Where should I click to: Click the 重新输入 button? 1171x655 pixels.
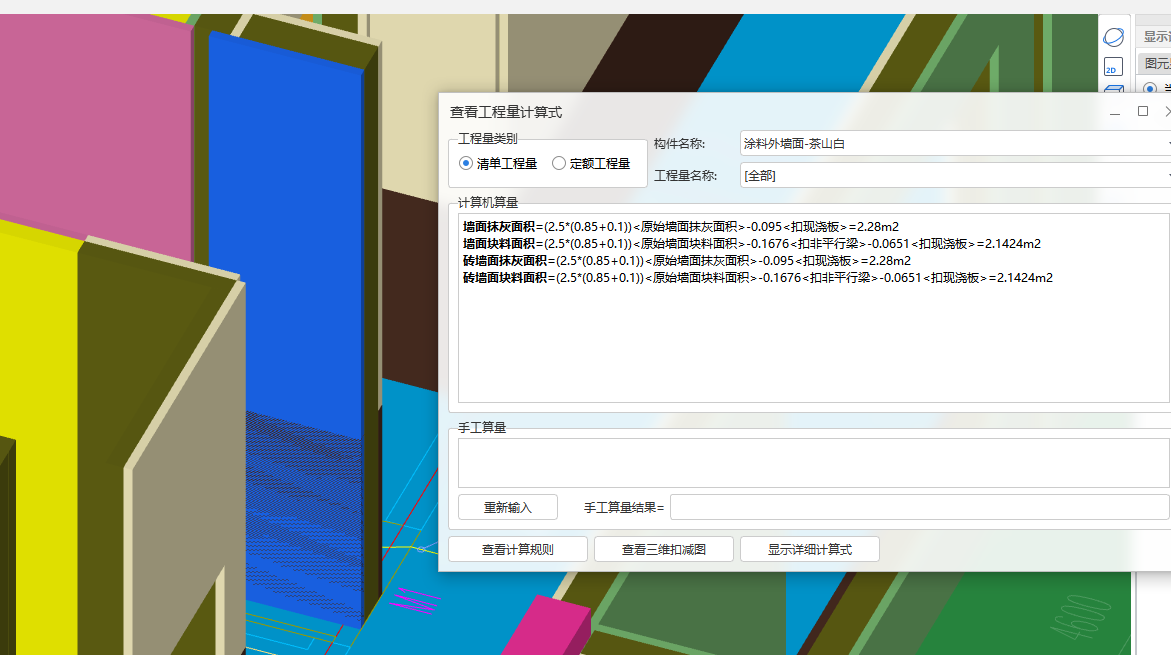[x=508, y=508]
